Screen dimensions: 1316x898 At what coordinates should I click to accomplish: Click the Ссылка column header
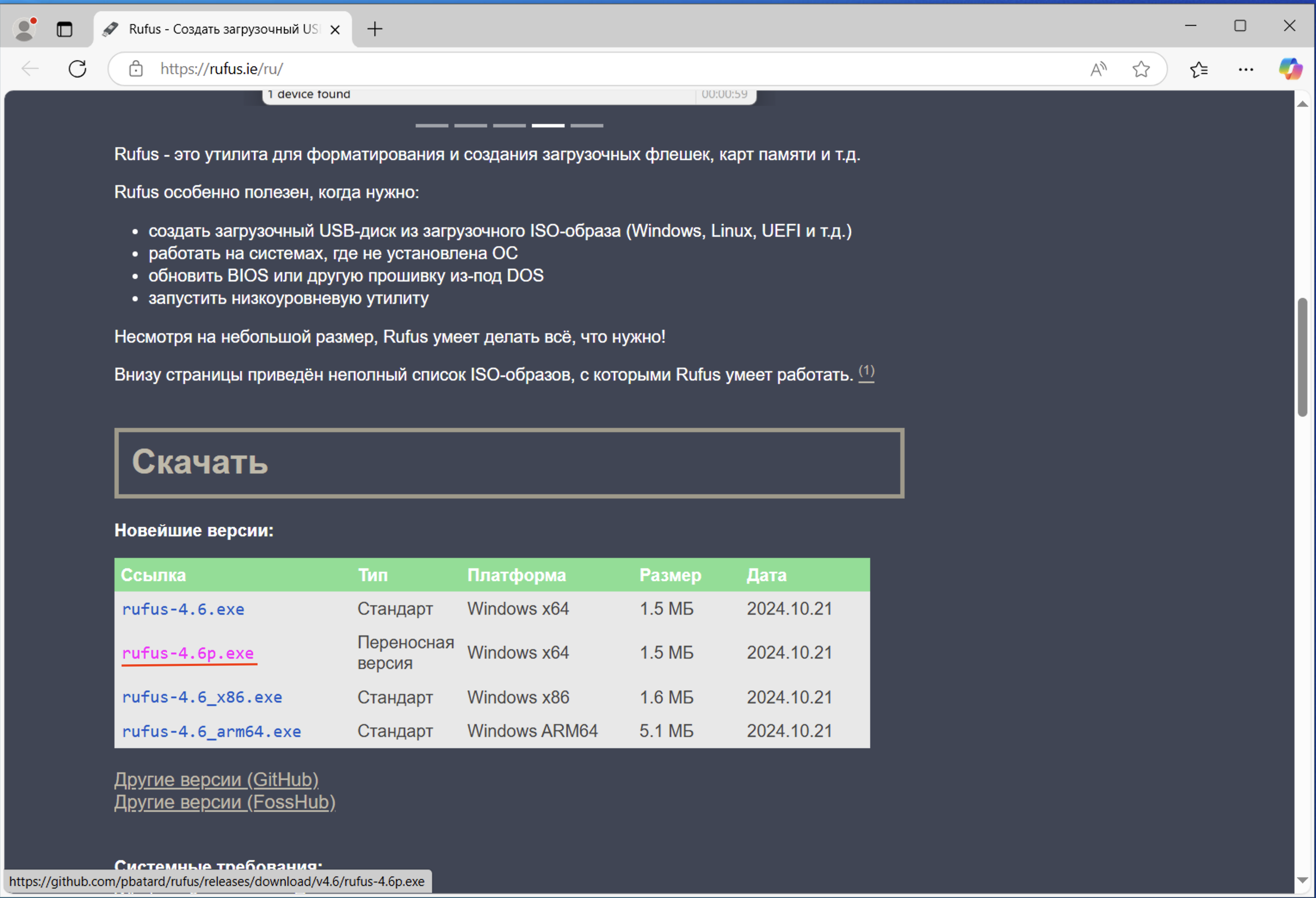point(154,575)
